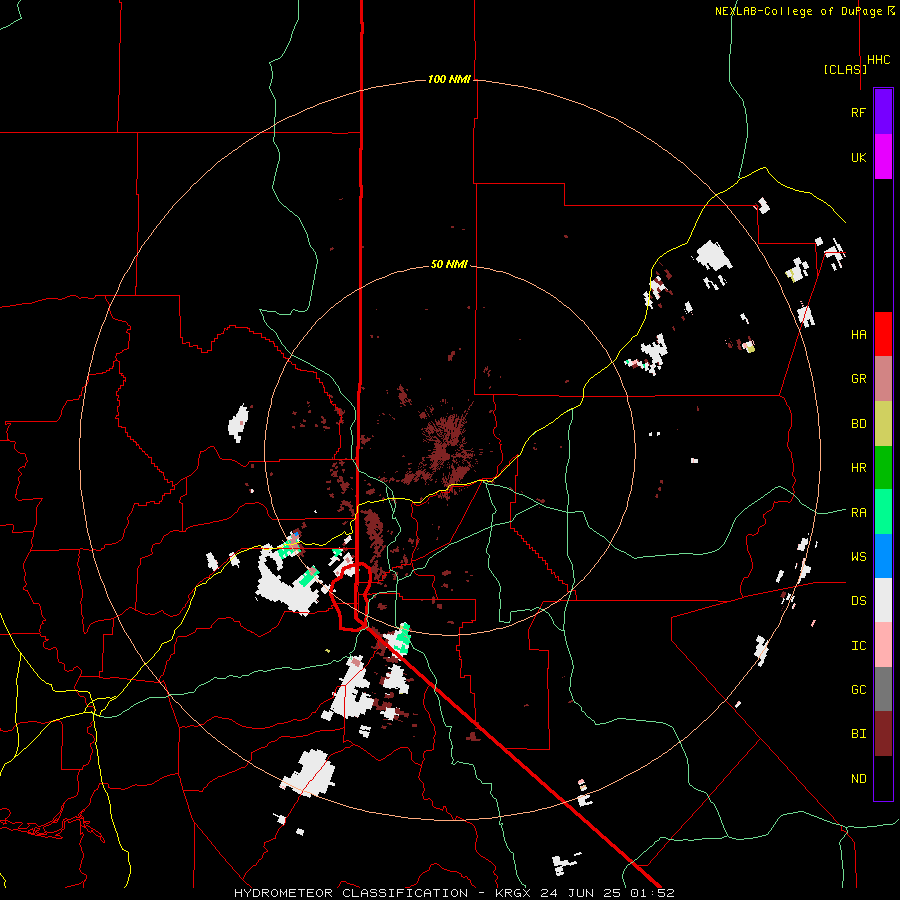Click the UK legend label
900x900 pixels.
tap(858, 157)
